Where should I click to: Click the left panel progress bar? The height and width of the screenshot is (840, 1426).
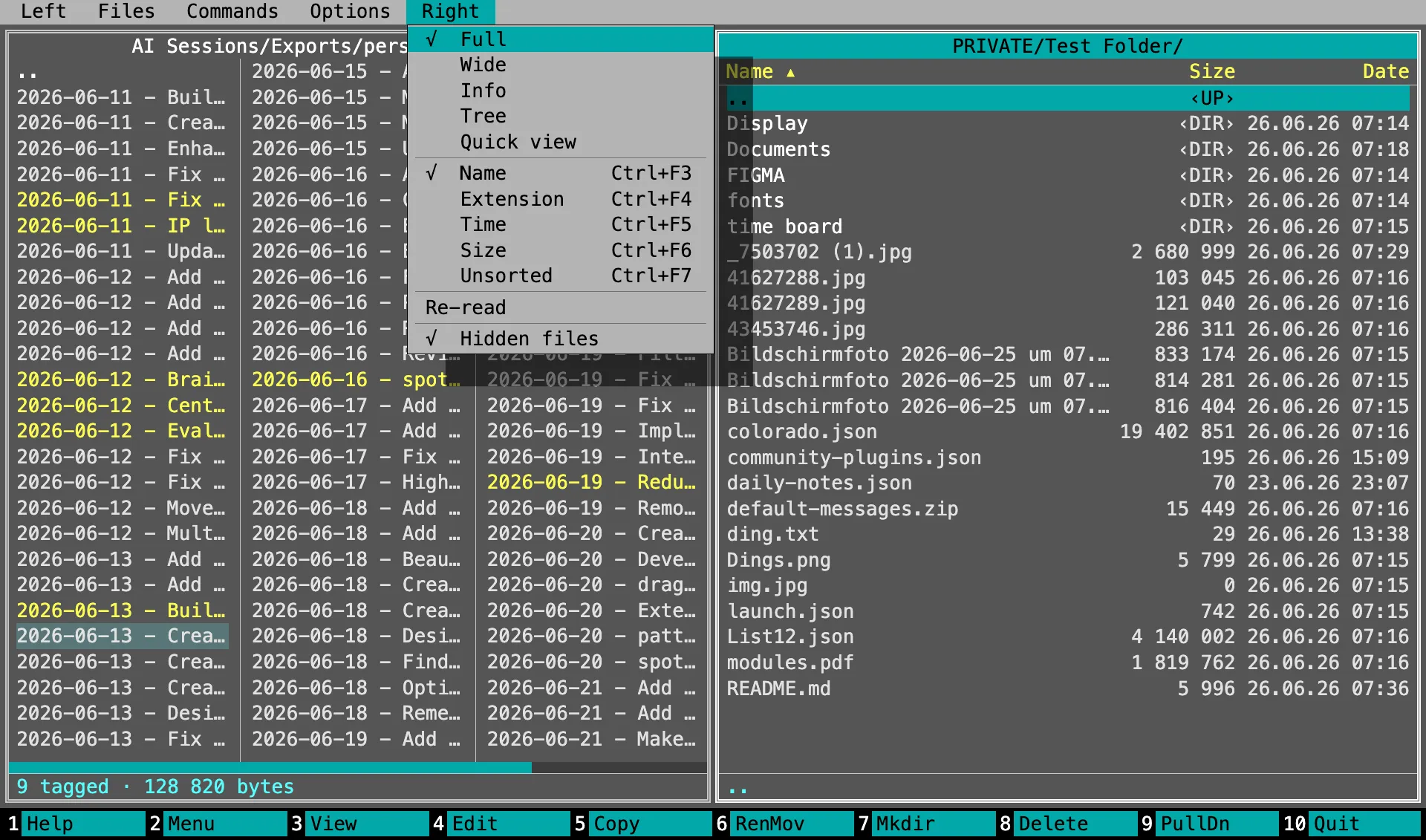pos(357,768)
